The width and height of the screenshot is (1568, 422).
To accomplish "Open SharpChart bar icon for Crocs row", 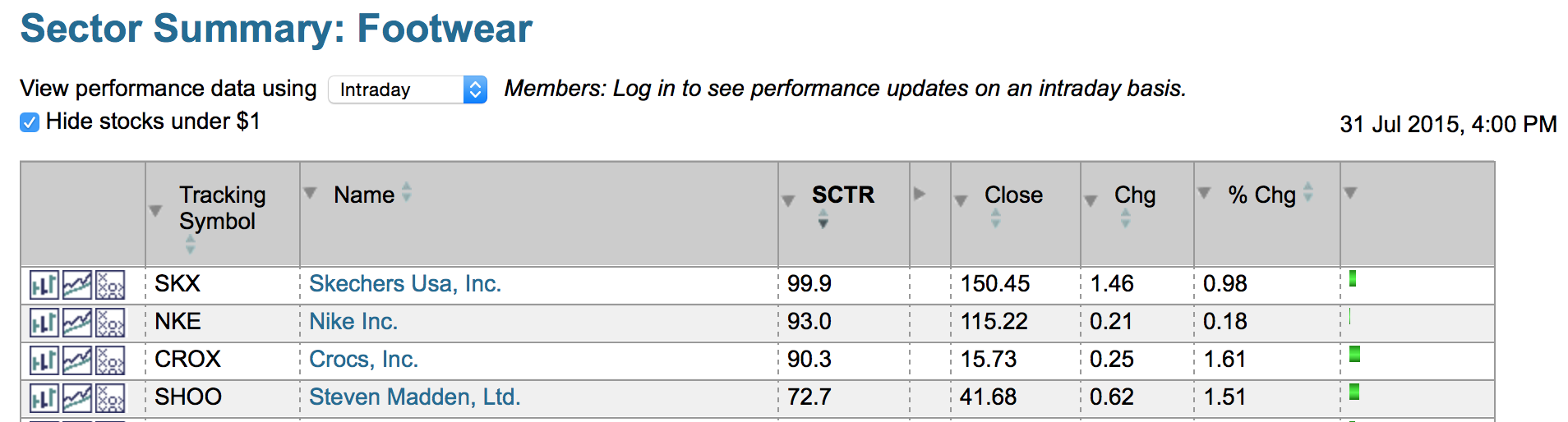I will pos(44,360).
